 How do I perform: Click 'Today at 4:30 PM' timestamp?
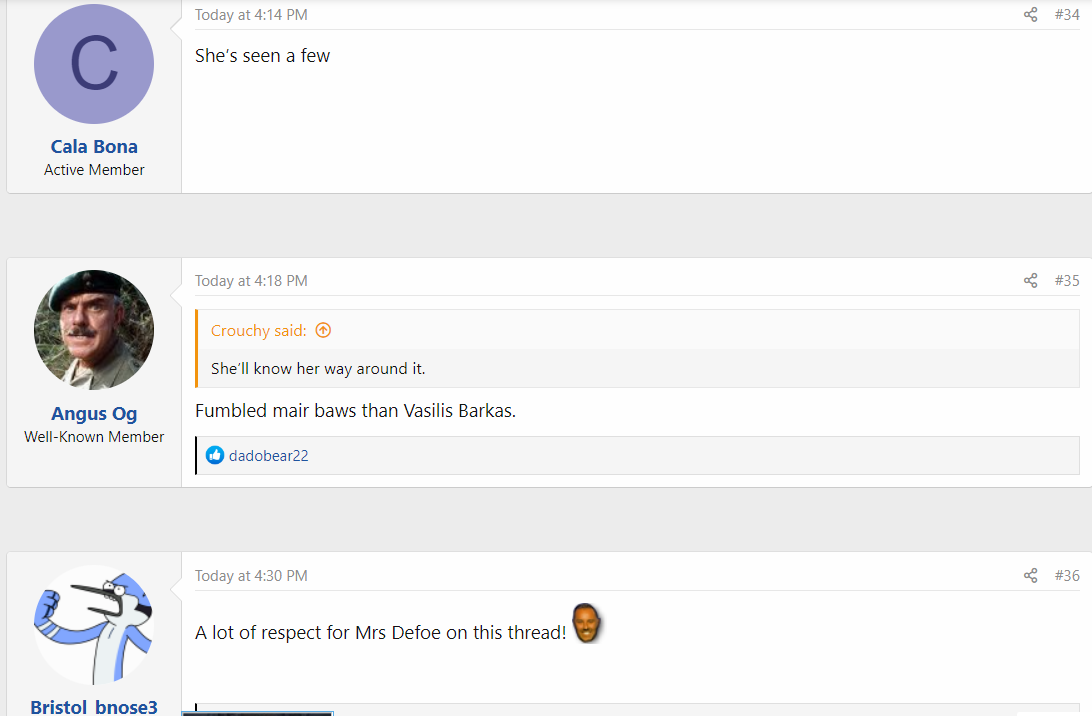(251, 575)
